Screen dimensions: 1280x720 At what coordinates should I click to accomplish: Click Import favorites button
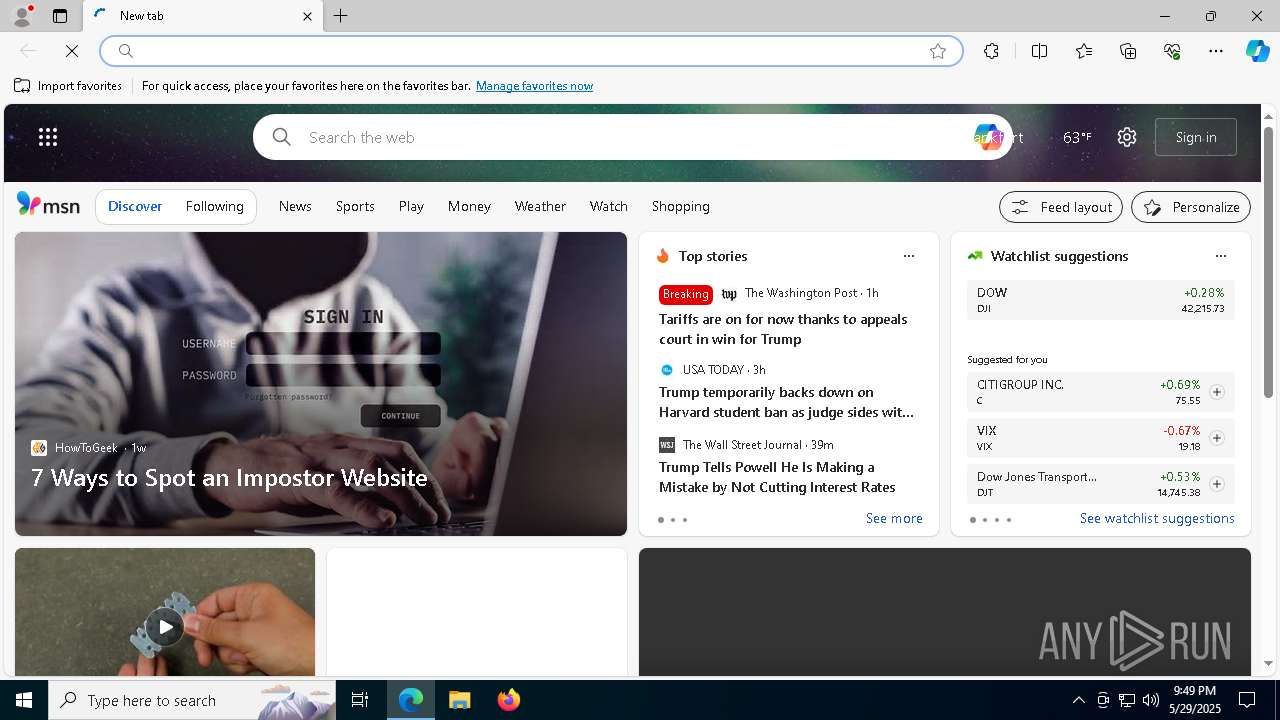(68, 86)
